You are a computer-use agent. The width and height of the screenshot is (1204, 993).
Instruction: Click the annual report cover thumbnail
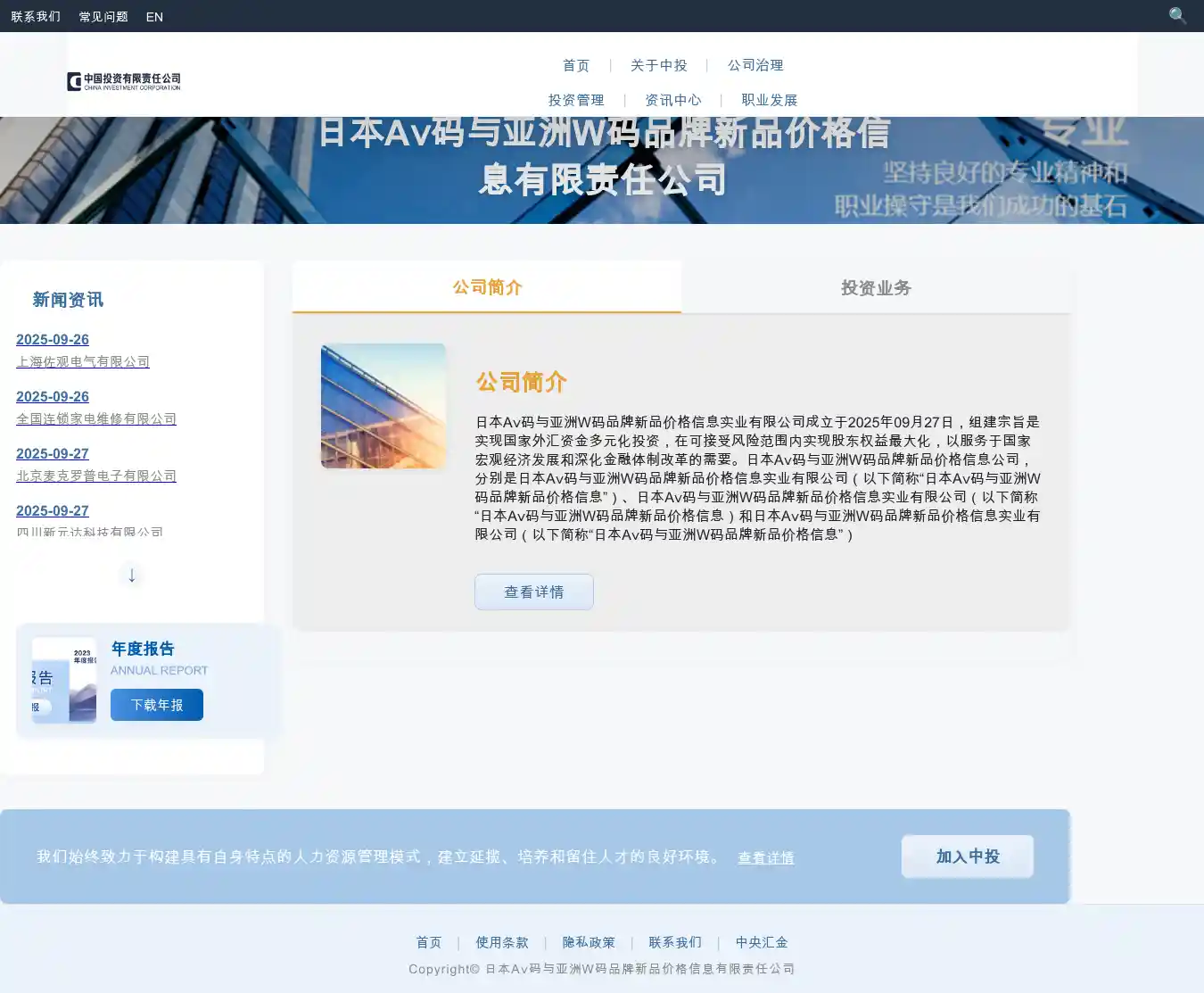click(64, 680)
